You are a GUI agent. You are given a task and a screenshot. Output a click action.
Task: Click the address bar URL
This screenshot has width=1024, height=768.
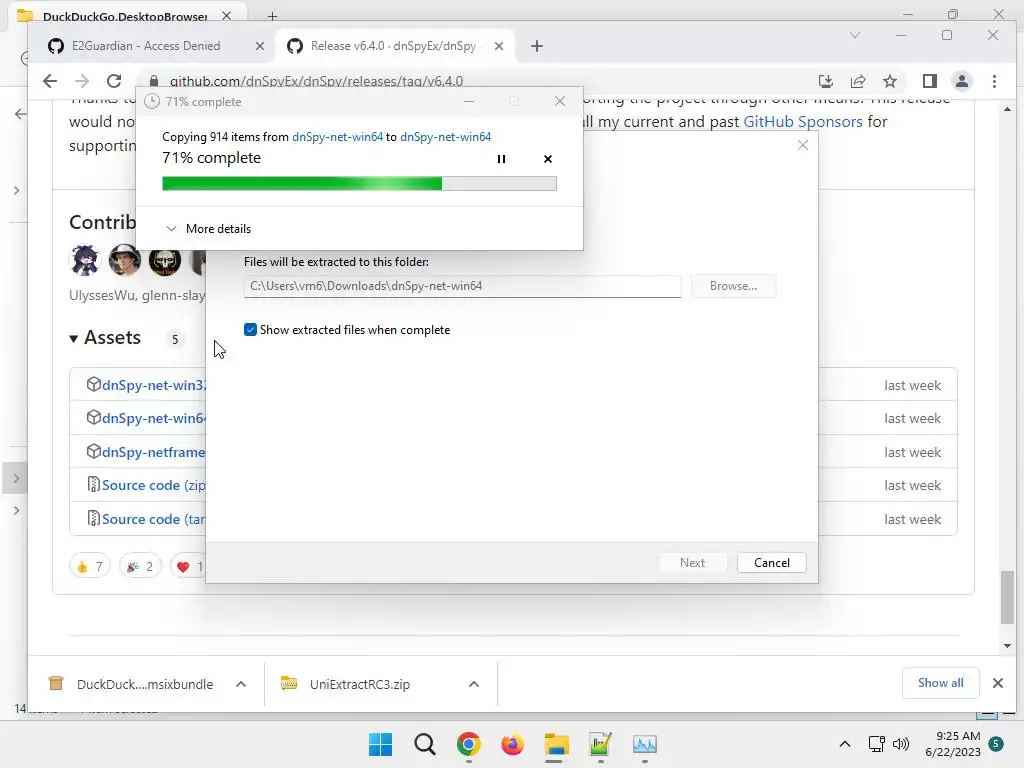tap(316, 81)
